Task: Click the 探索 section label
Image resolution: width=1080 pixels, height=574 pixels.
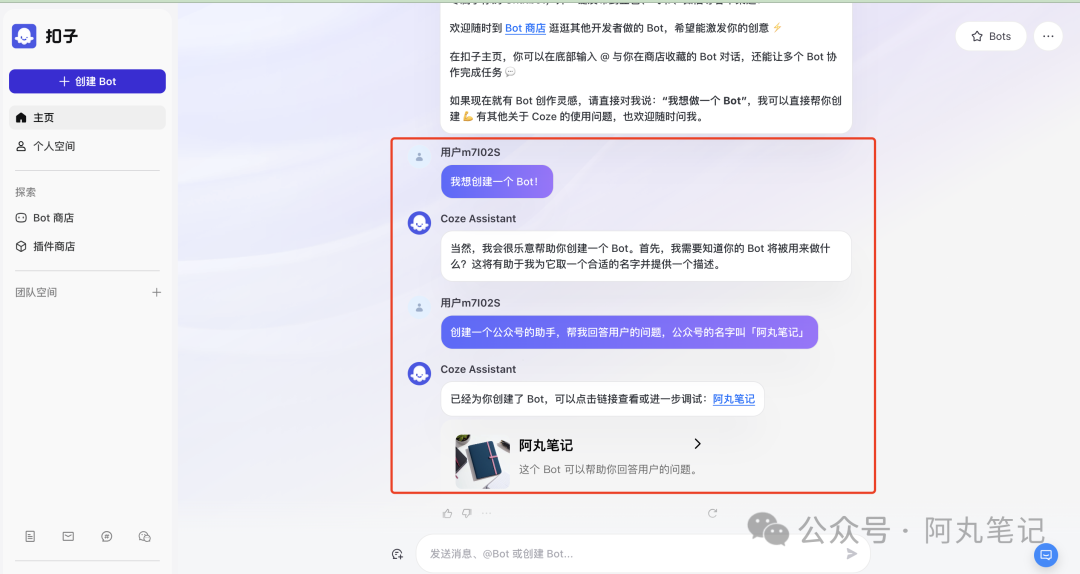Action: (x=25, y=192)
